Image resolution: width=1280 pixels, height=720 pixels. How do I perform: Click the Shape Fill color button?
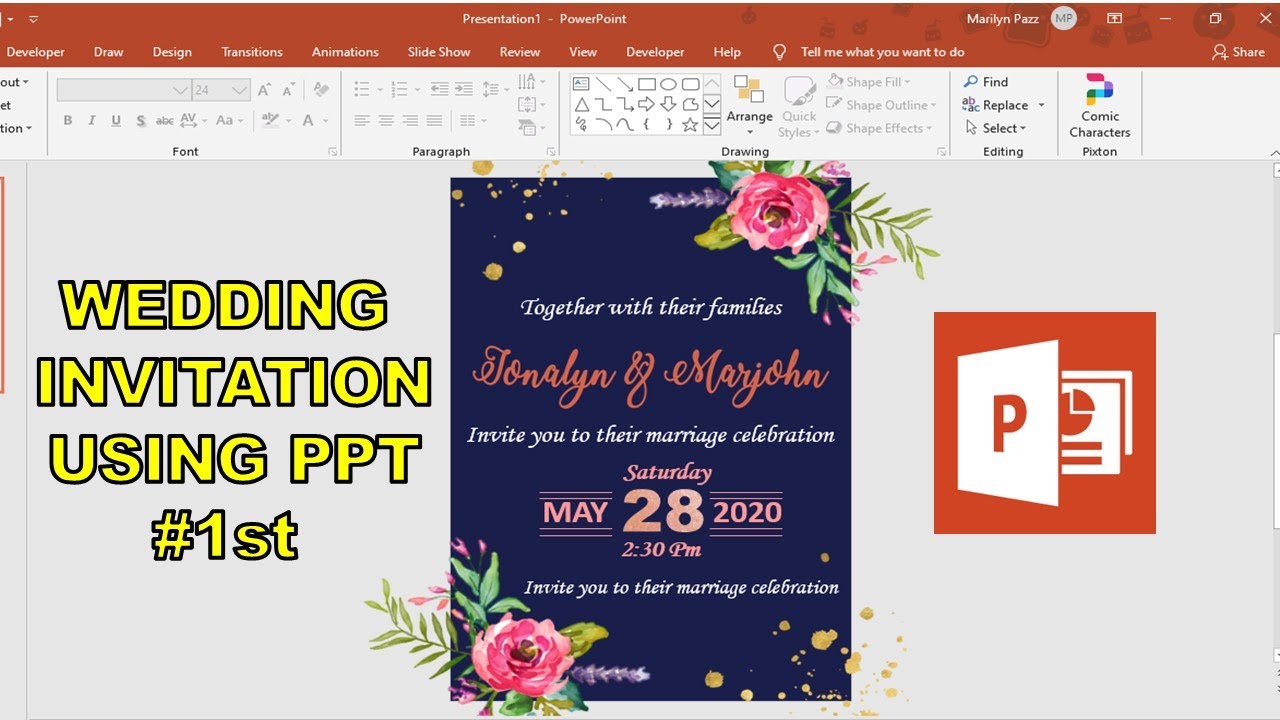coord(866,82)
